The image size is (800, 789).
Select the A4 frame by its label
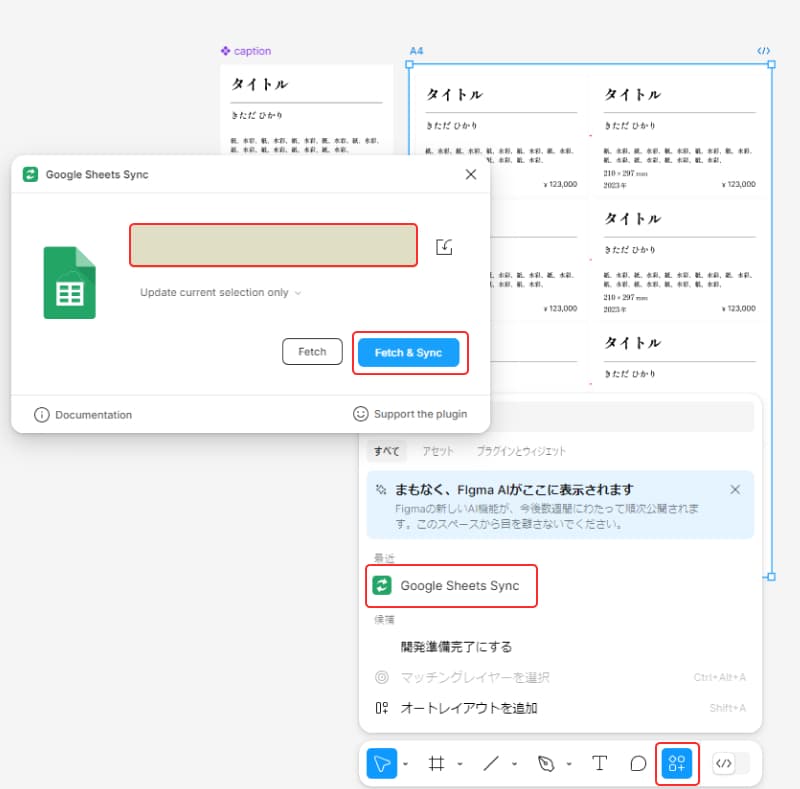416,51
